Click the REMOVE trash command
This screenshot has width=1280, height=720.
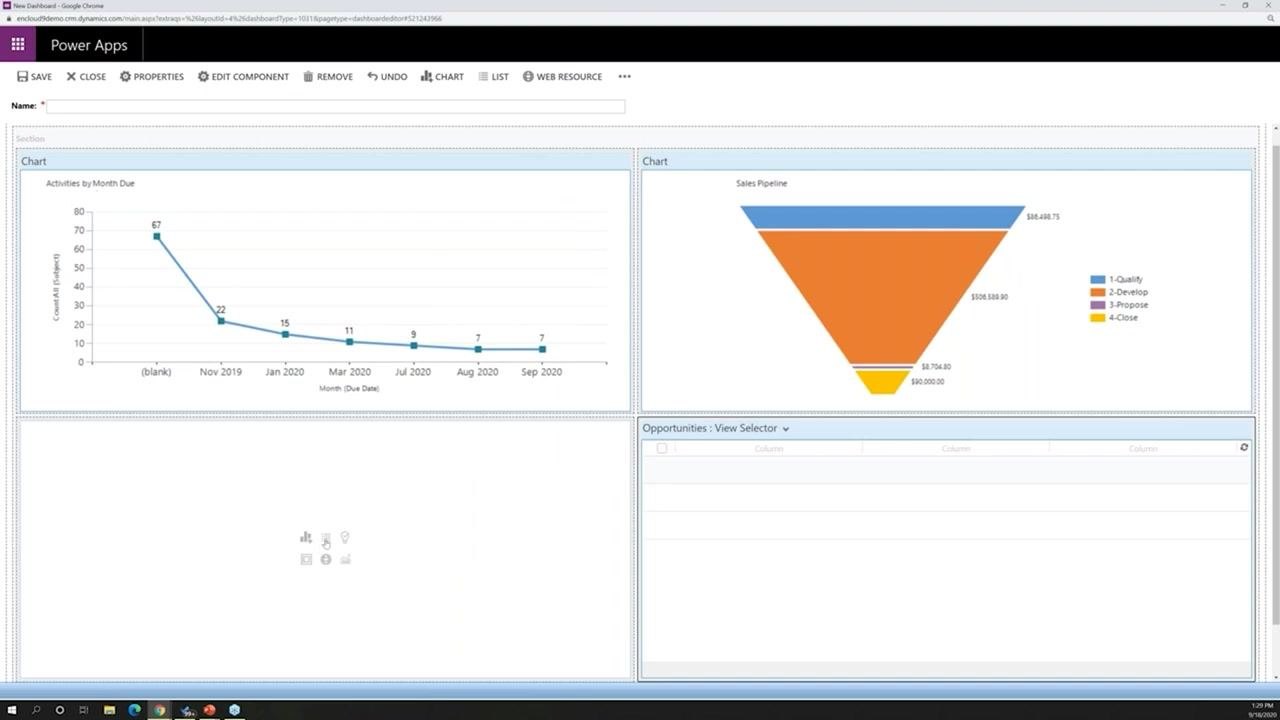(x=328, y=76)
